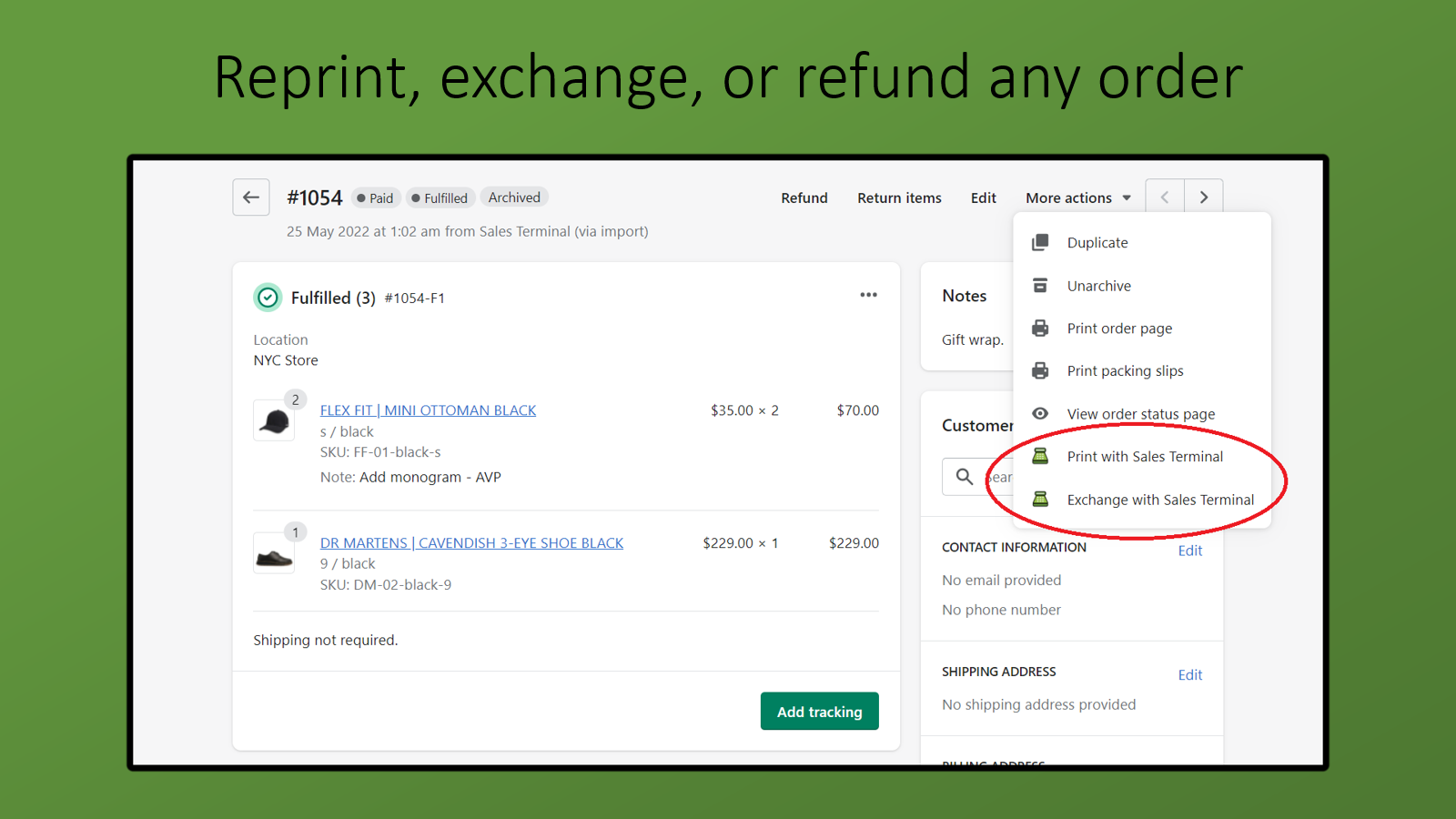The height and width of the screenshot is (819, 1456).
Task: Click the DR MARTENS shoe thumbnail
Action: 274,552
